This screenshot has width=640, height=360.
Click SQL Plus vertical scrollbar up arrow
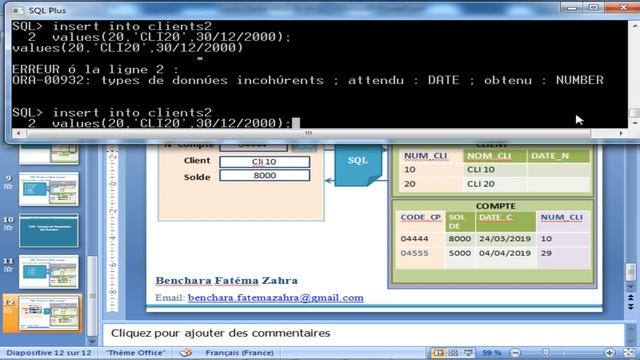(x=634, y=25)
